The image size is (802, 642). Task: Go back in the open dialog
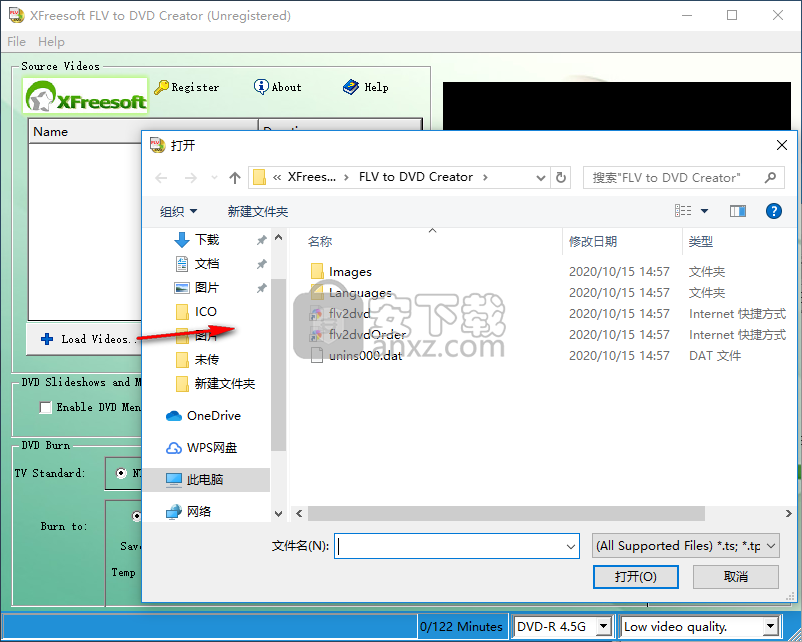162,178
